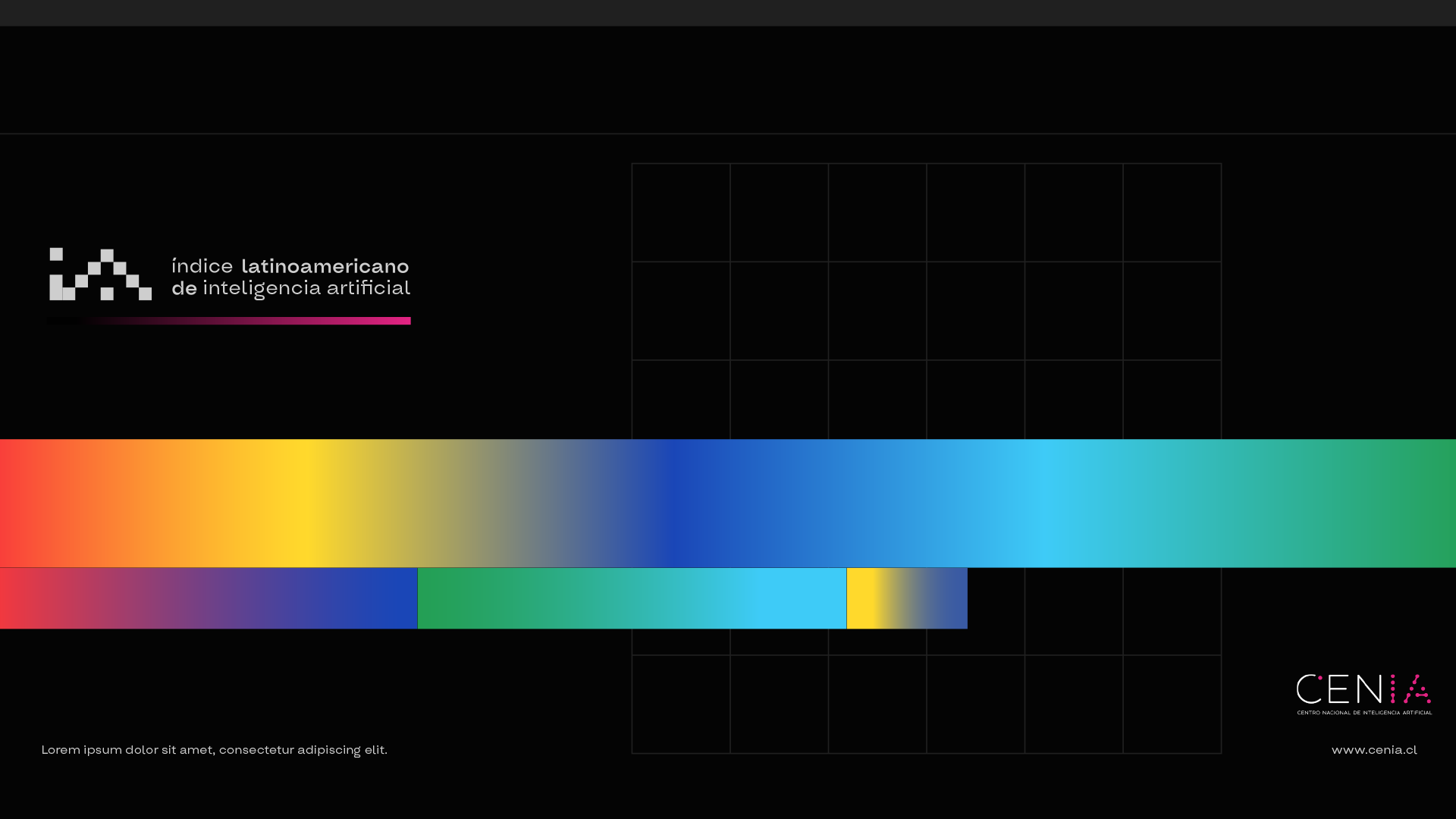Click the 'de inteligencia artificial' text line

[x=290, y=288]
